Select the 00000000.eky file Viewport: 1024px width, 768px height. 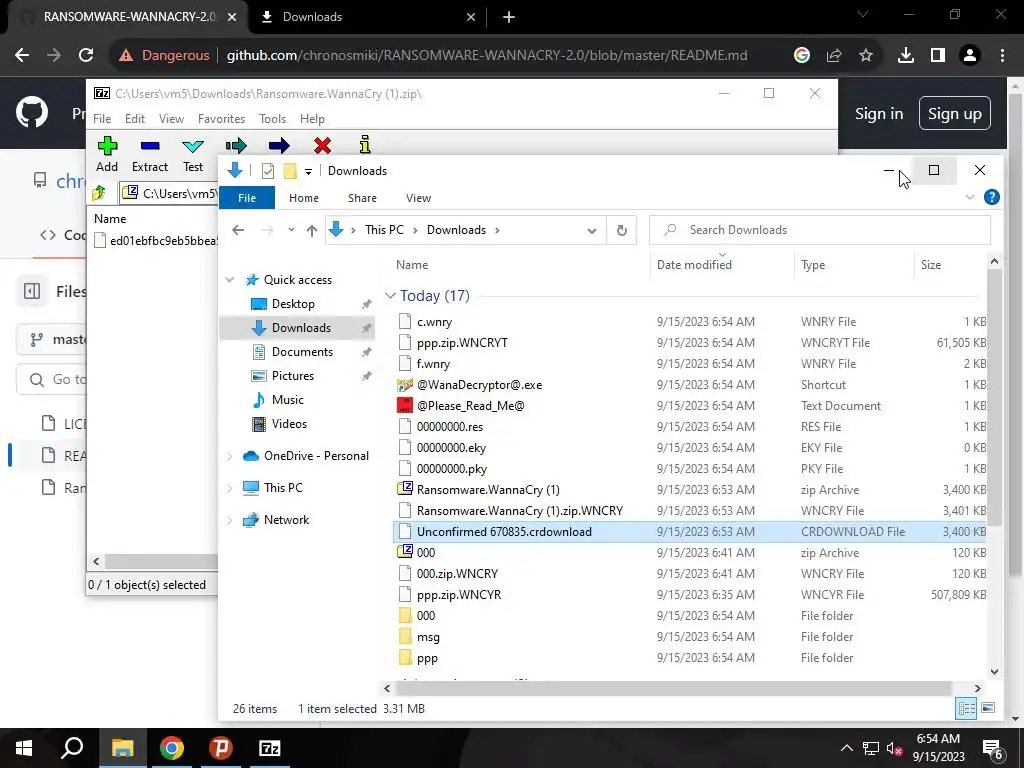451,448
